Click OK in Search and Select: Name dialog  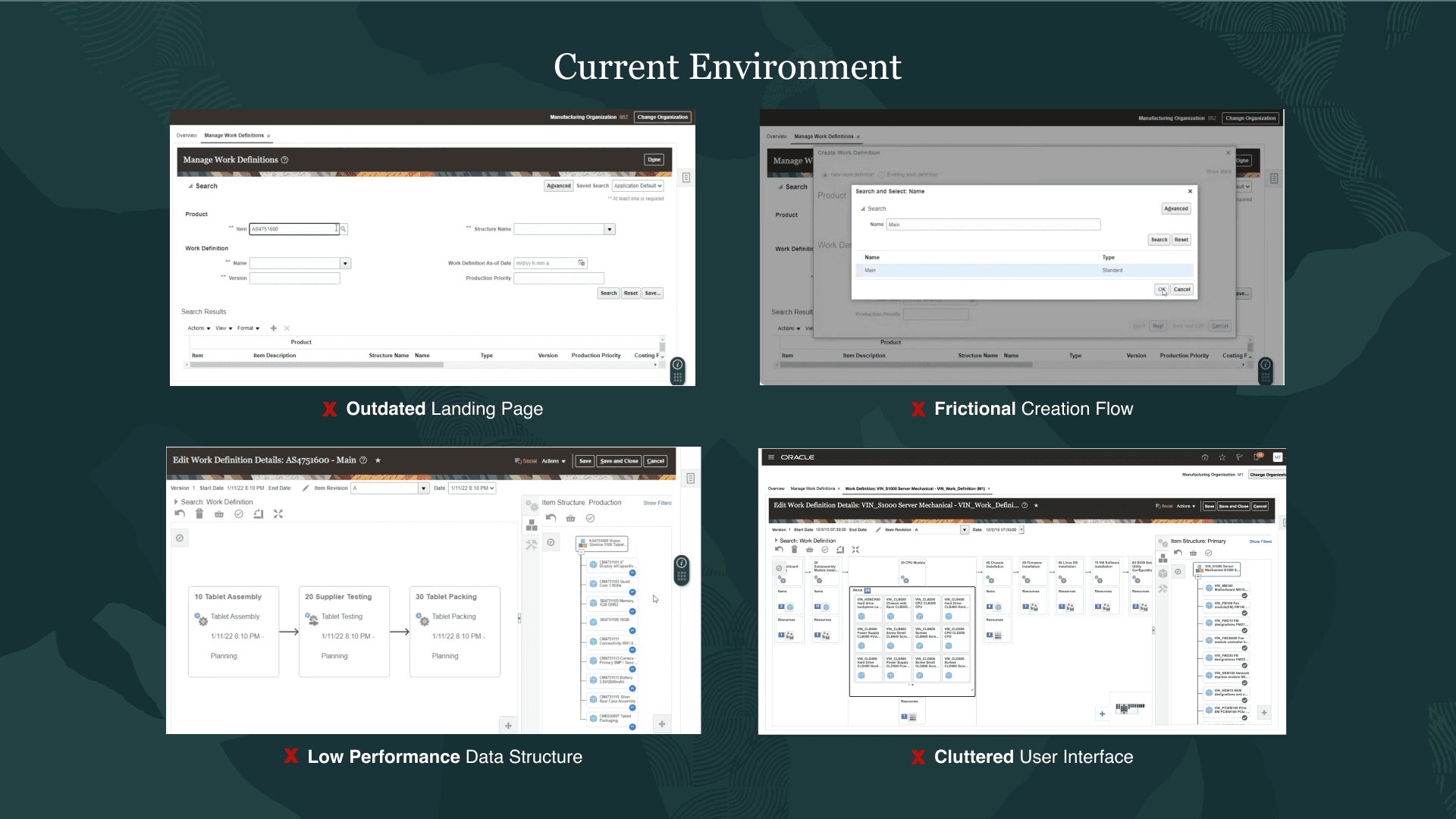pyautogui.click(x=1161, y=290)
